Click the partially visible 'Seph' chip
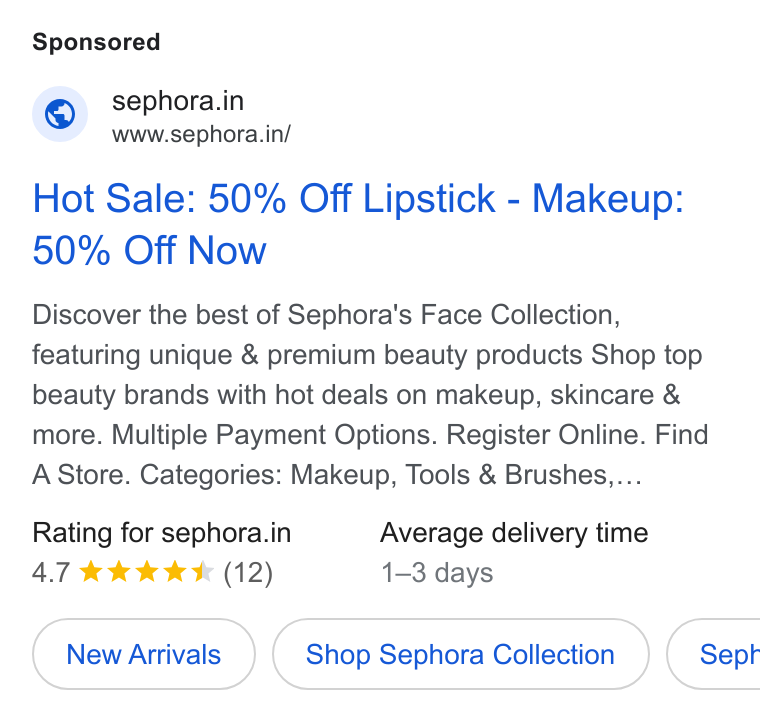This screenshot has height=722, width=760. click(713, 654)
